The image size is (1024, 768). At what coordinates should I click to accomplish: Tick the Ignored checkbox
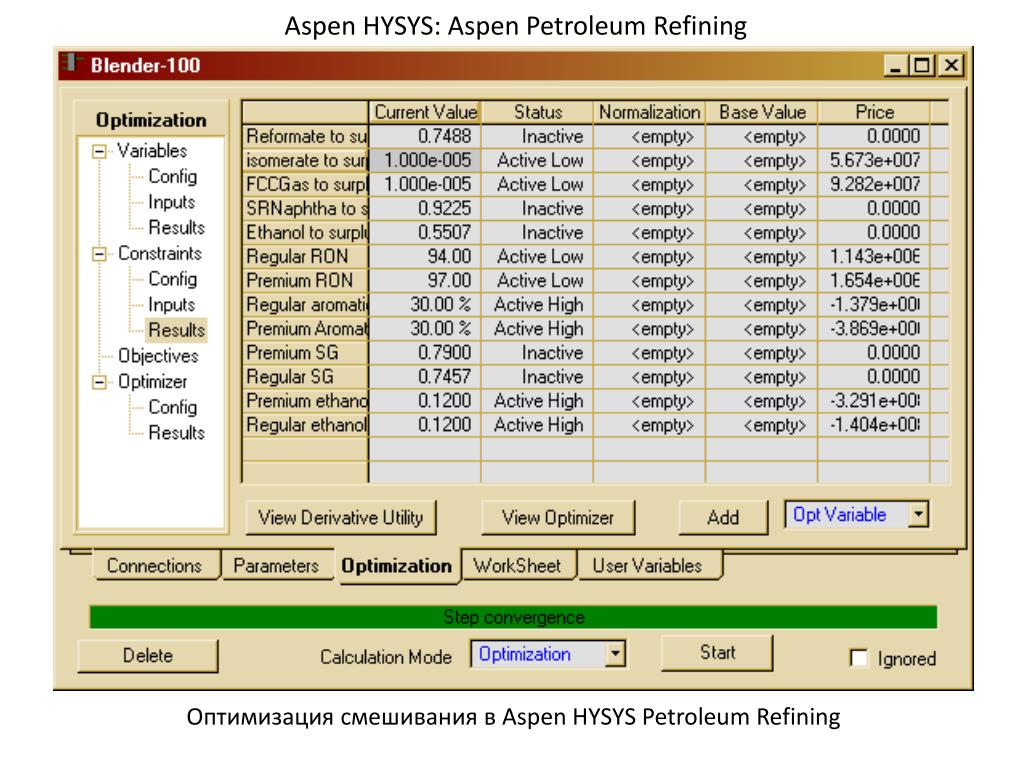pyautogui.click(x=859, y=658)
